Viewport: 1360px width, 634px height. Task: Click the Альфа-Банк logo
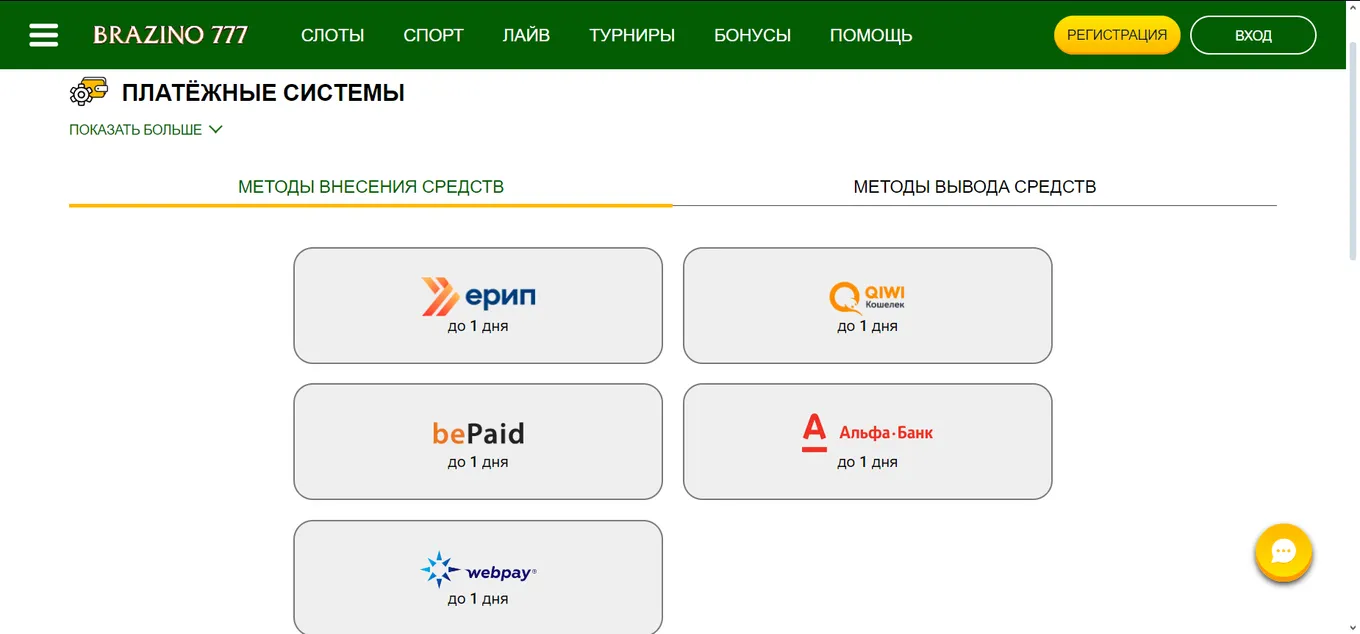pyautogui.click(x=867, y=433)
